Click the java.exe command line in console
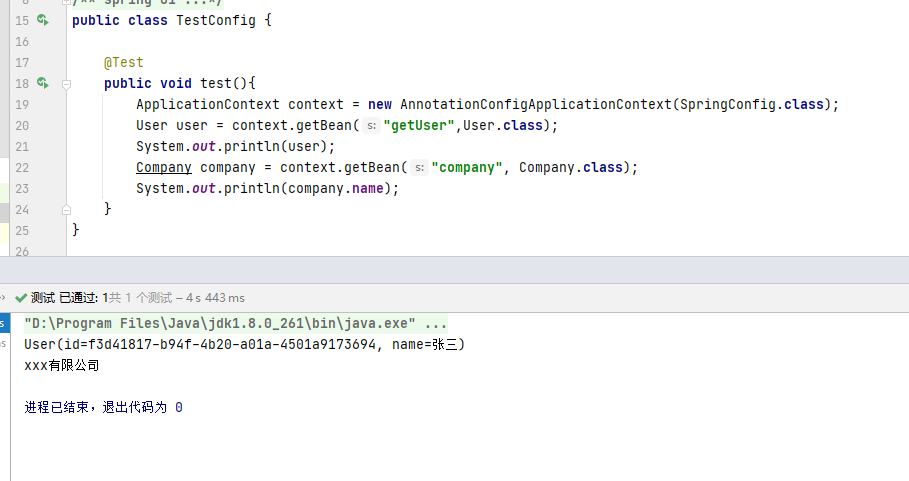The image size is (909, 481). (x=220, y=324)
